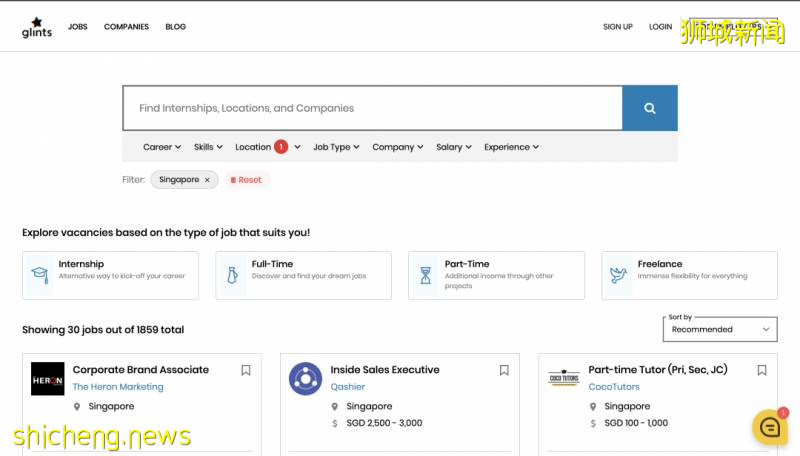Open the Sort by Recommended dropdown
800x456 pixels.
pos(720,329)
